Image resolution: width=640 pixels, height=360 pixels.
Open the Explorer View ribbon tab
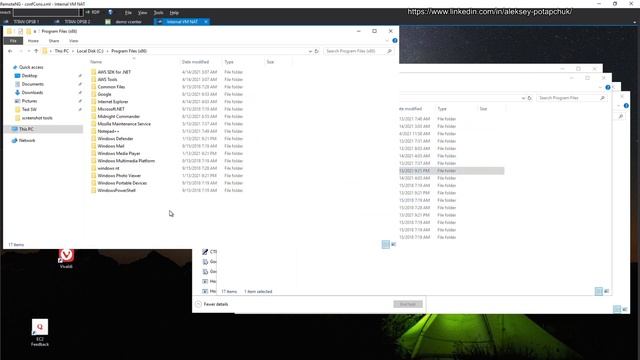pyautogui.click(x=73, y=41)
